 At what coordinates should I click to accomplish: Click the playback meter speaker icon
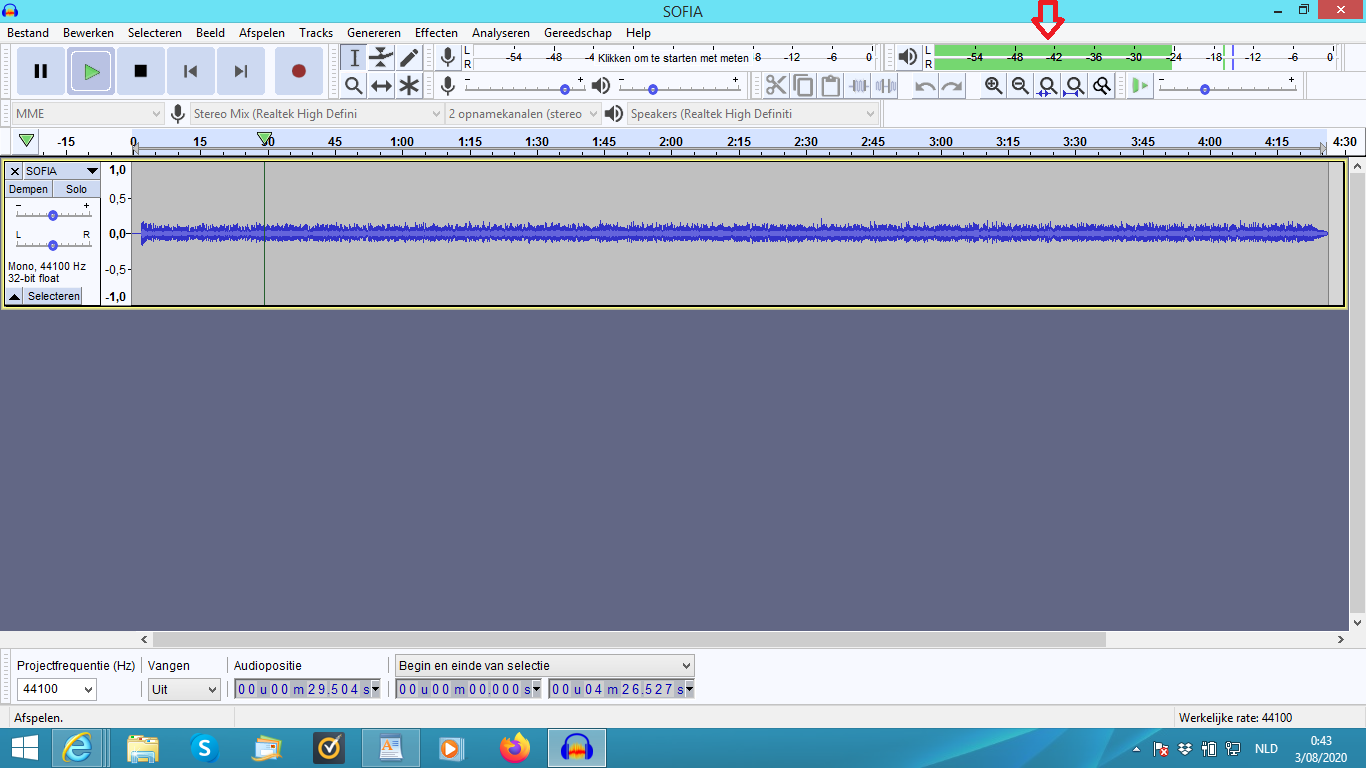coord(907,57)
